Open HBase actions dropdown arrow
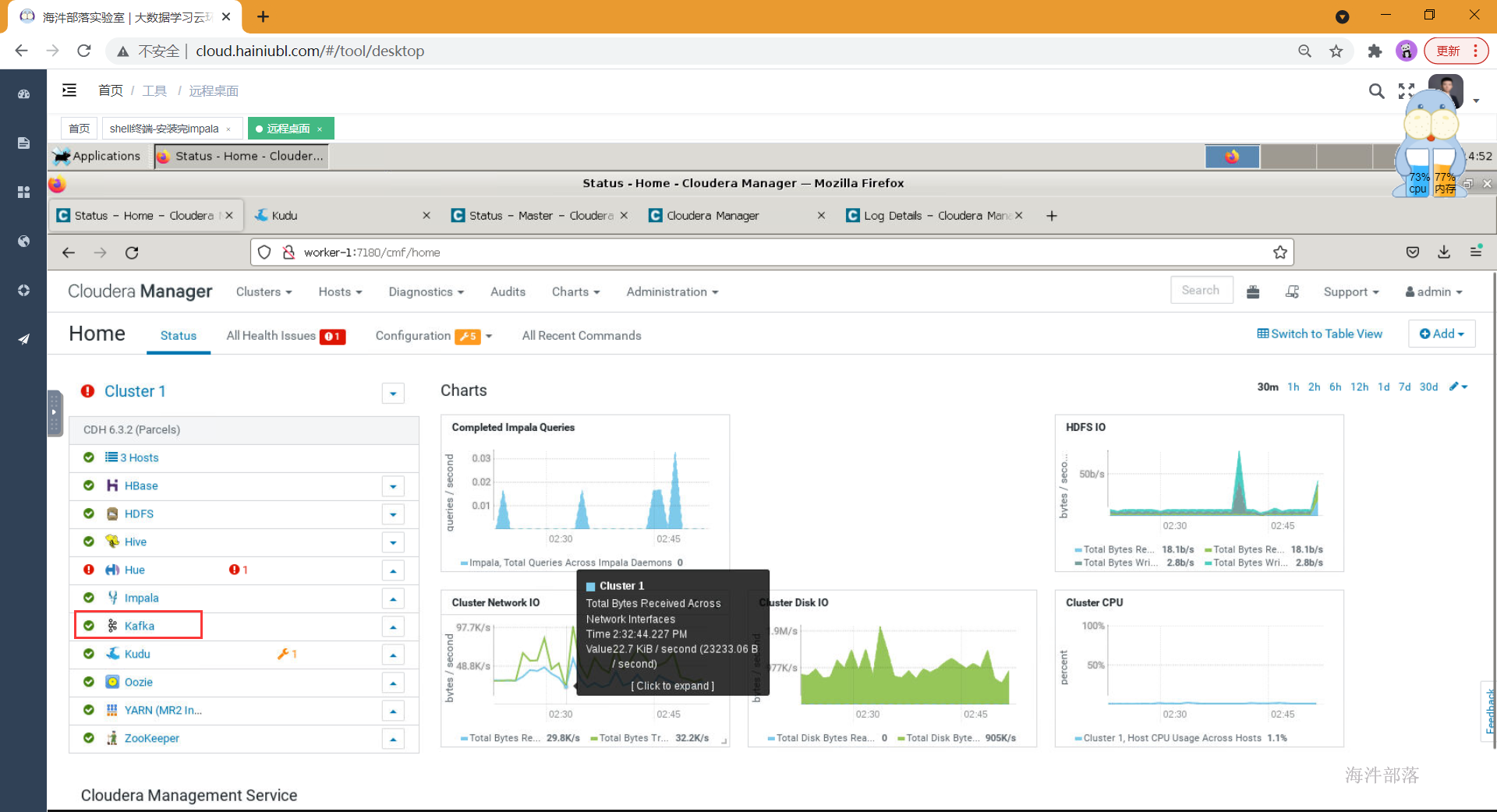This screenshot has width=1497, height=812. tap(393, 486)
